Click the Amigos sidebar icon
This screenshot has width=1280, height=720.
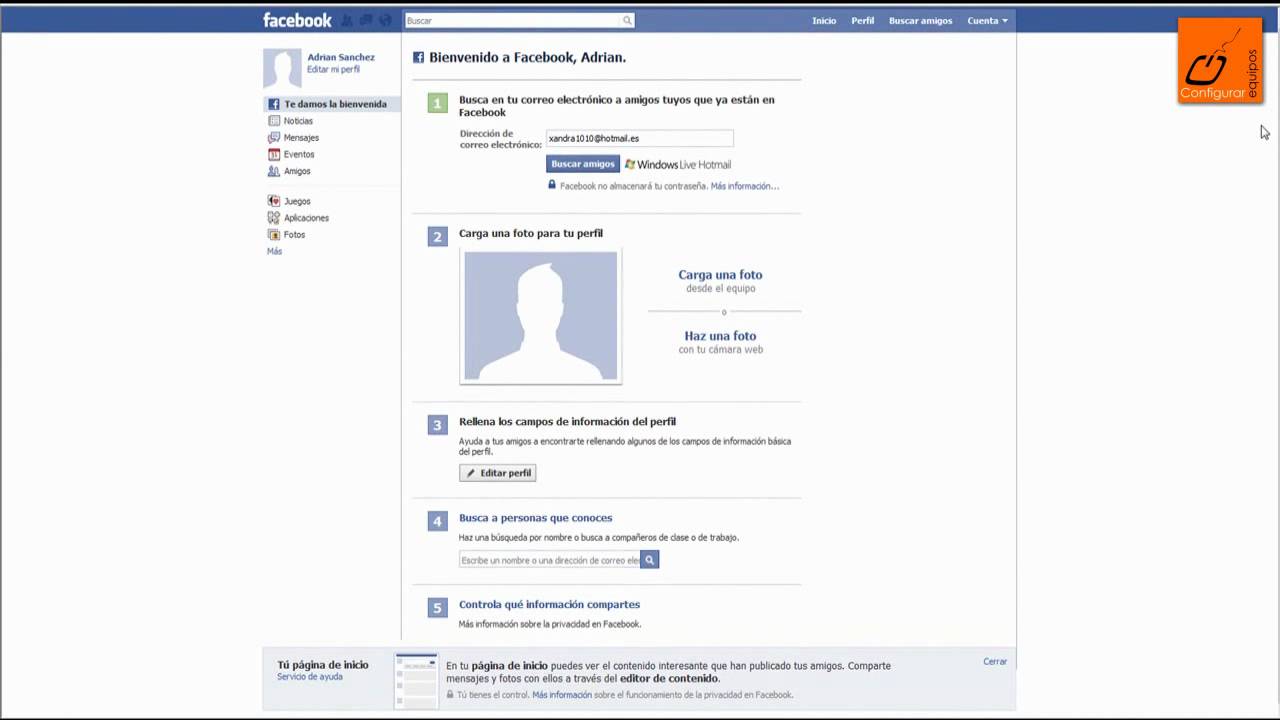click(x=273, y=171)
